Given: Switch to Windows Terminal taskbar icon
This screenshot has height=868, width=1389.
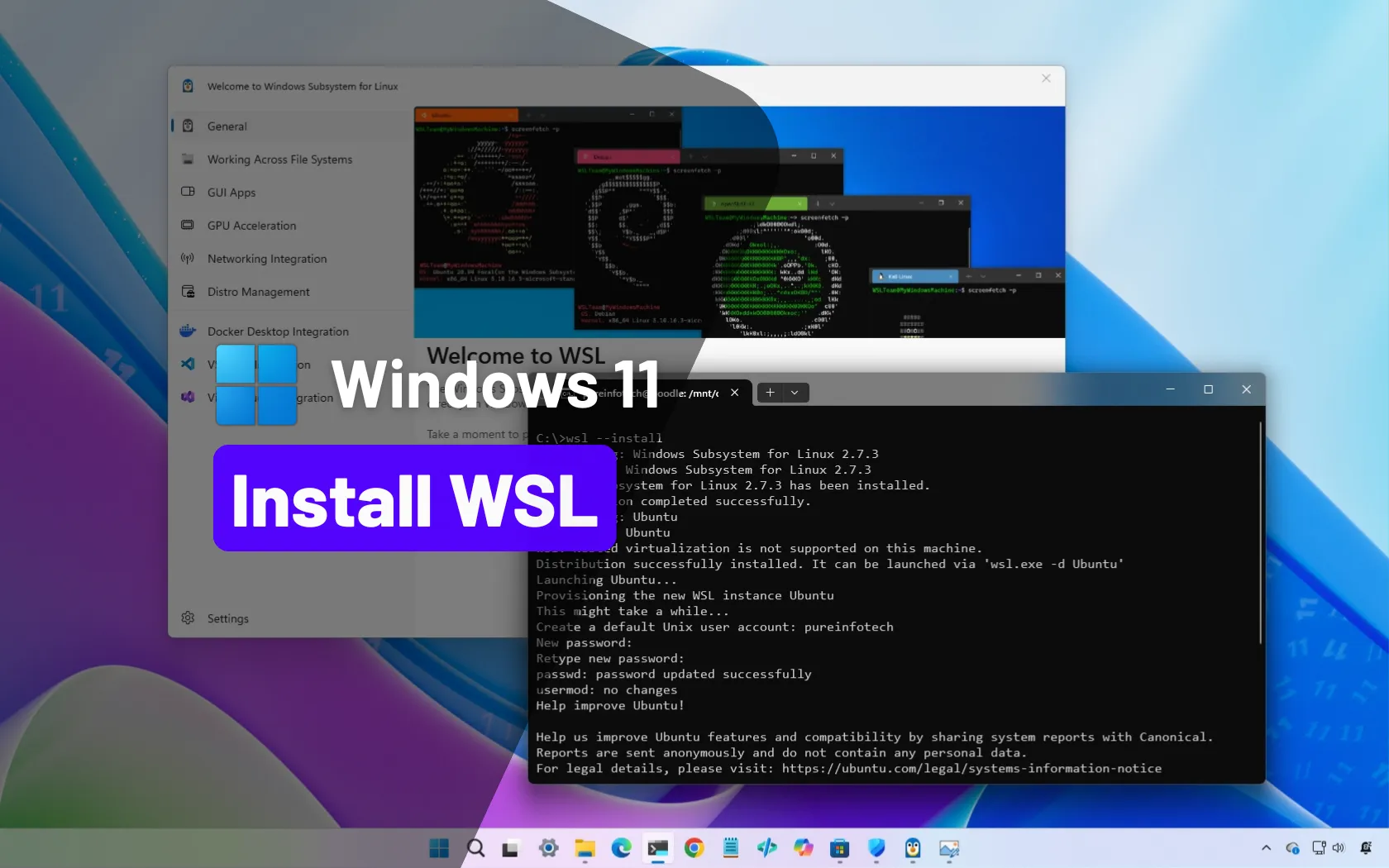Looking at the screenshot, I should pyautogui.click(x=658, y=848).
